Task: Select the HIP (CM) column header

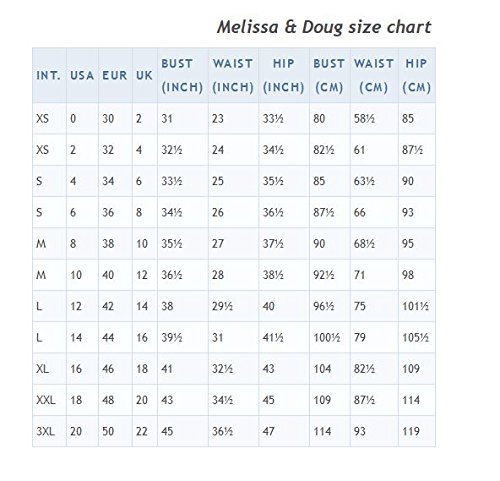Action: (417, 75)
